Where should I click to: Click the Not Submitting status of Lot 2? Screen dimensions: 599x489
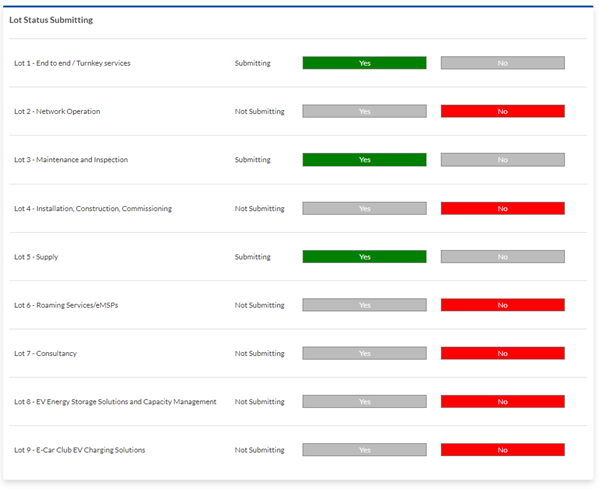point(259,111)
